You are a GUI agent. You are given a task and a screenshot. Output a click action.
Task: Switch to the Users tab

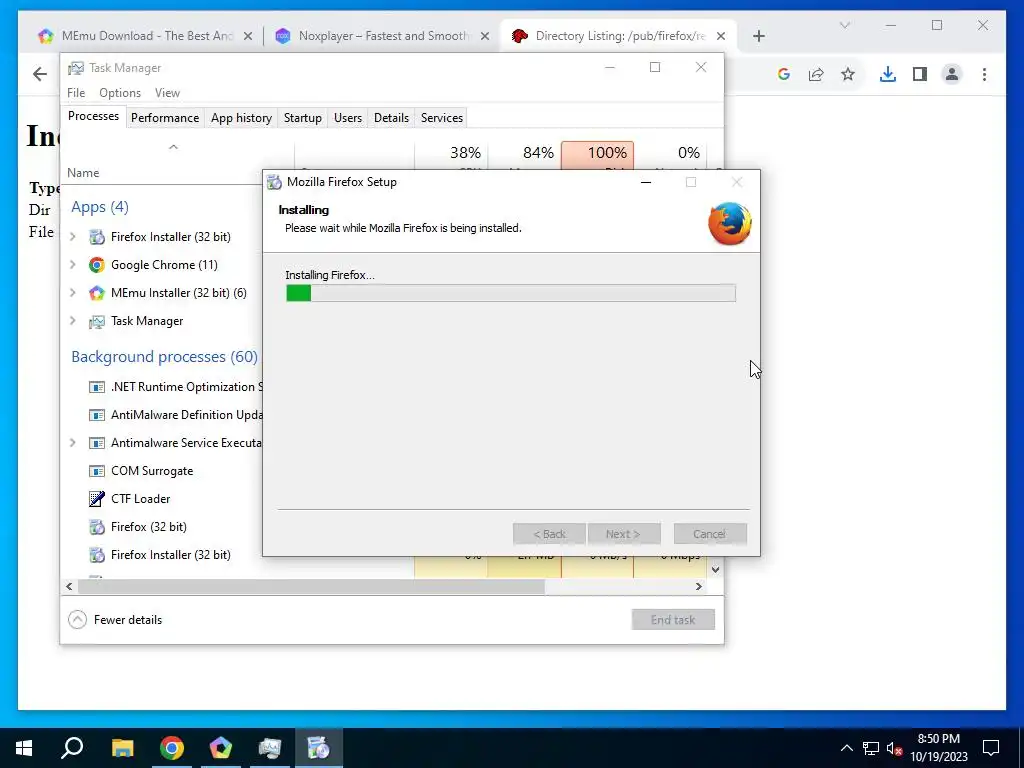(x=347, y=118)
